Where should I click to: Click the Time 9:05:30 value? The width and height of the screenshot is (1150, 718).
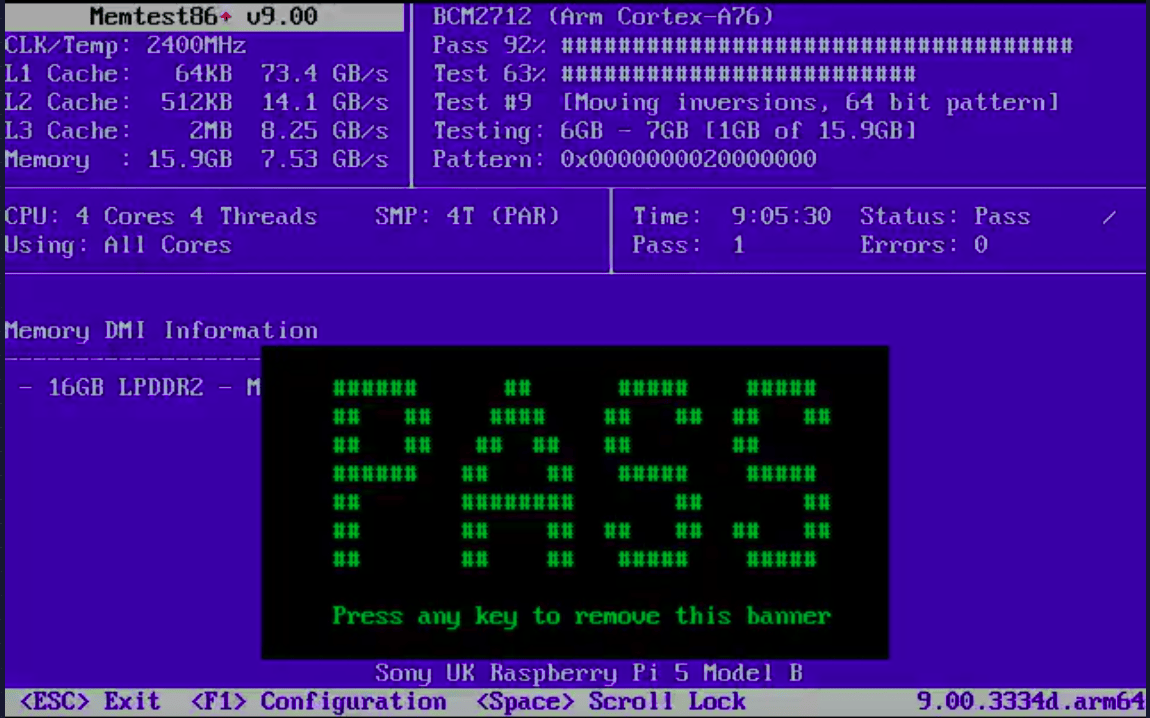[x=781, y=217]
